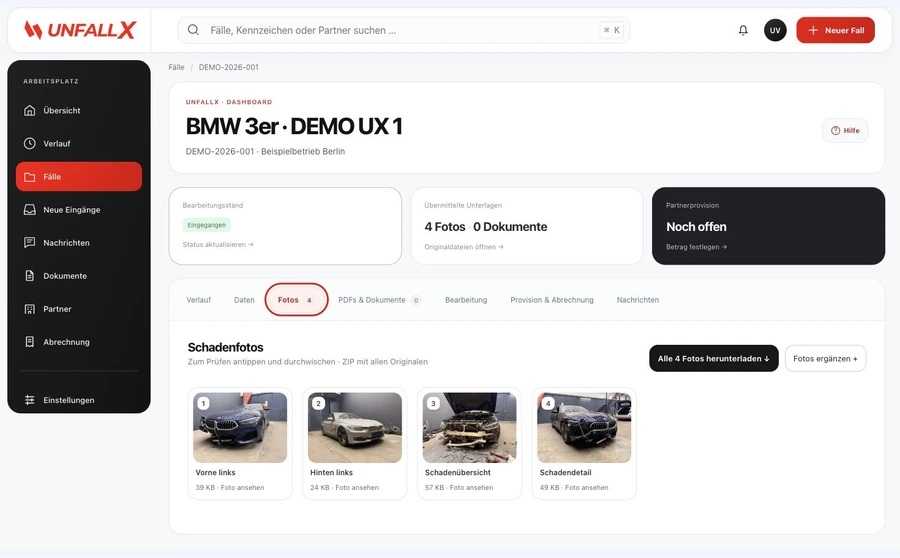Screen dimensions: 900x558
Task: Click the Fälle breadcrumb link
Action: pyautogui.click(x=176, y=67)
